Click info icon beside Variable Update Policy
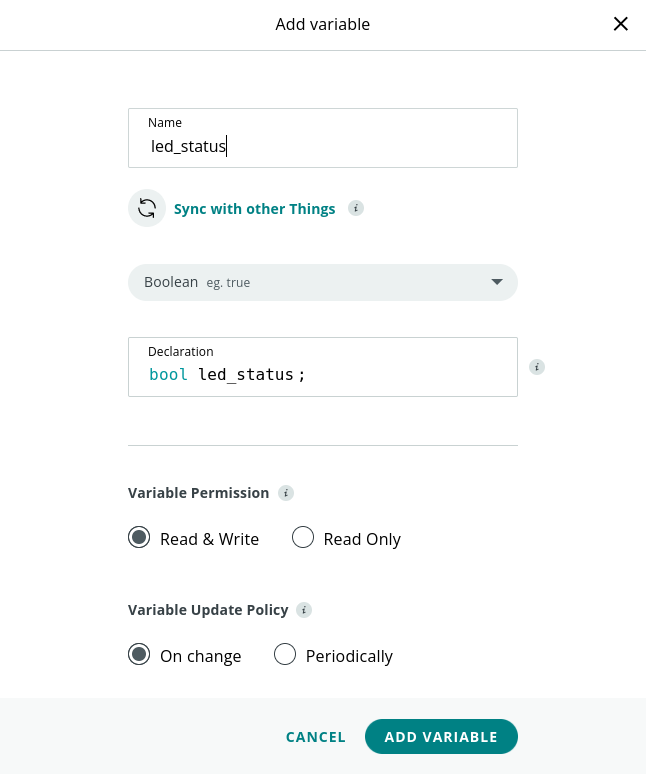Viewport: 646px width, 774px height. pos(304,610)
